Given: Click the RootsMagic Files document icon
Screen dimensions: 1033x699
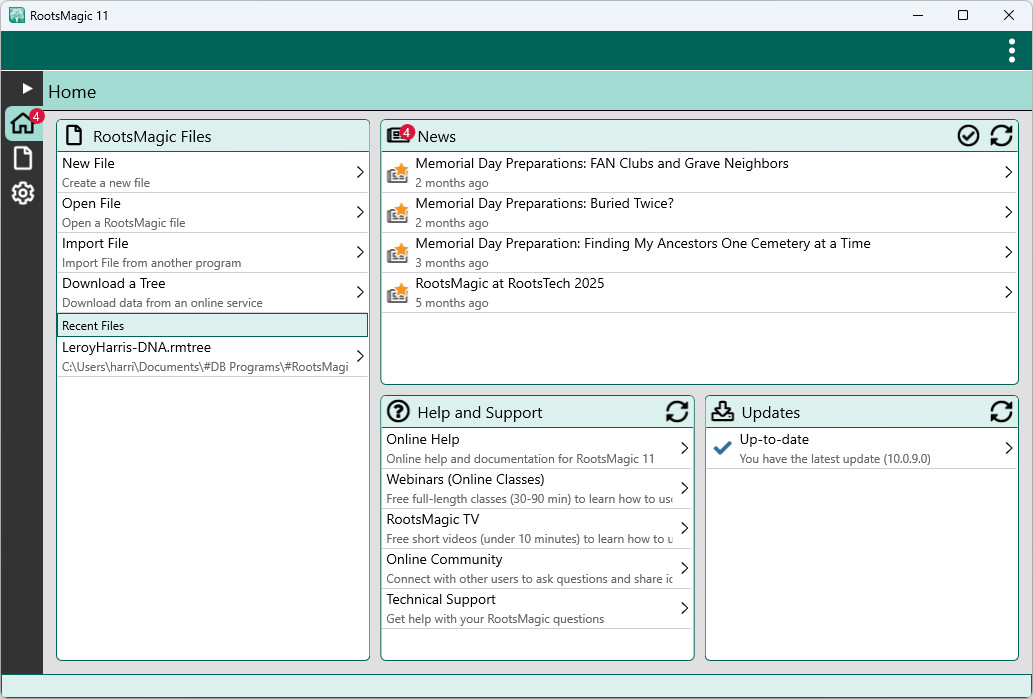Looking at the screenshot, I should point(74,135).
